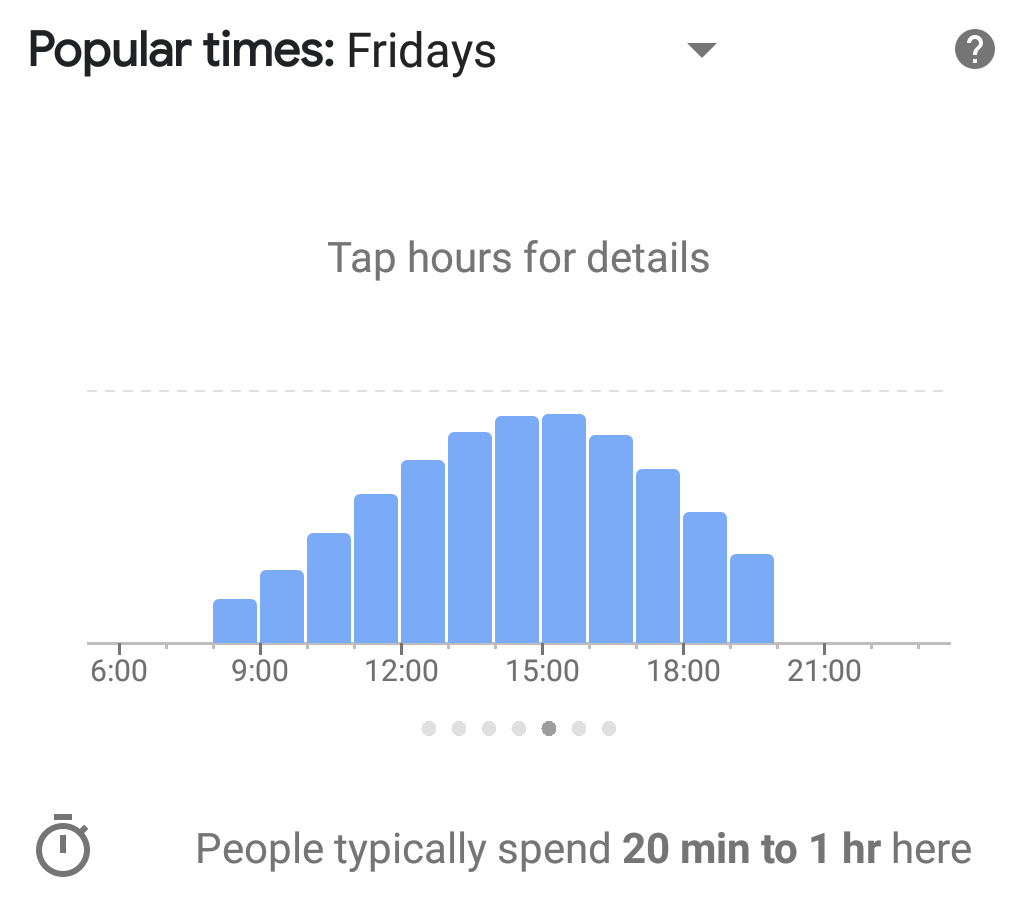Click the Popular times heading
The height and width of the screenshot is (897, 1021).
(x=181, y=50)
